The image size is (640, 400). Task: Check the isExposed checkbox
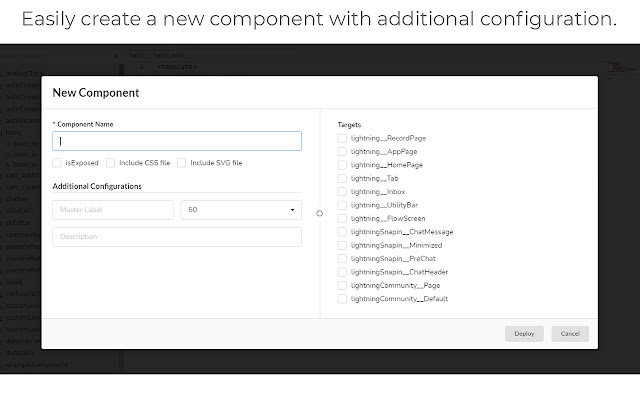pos(58,162)
